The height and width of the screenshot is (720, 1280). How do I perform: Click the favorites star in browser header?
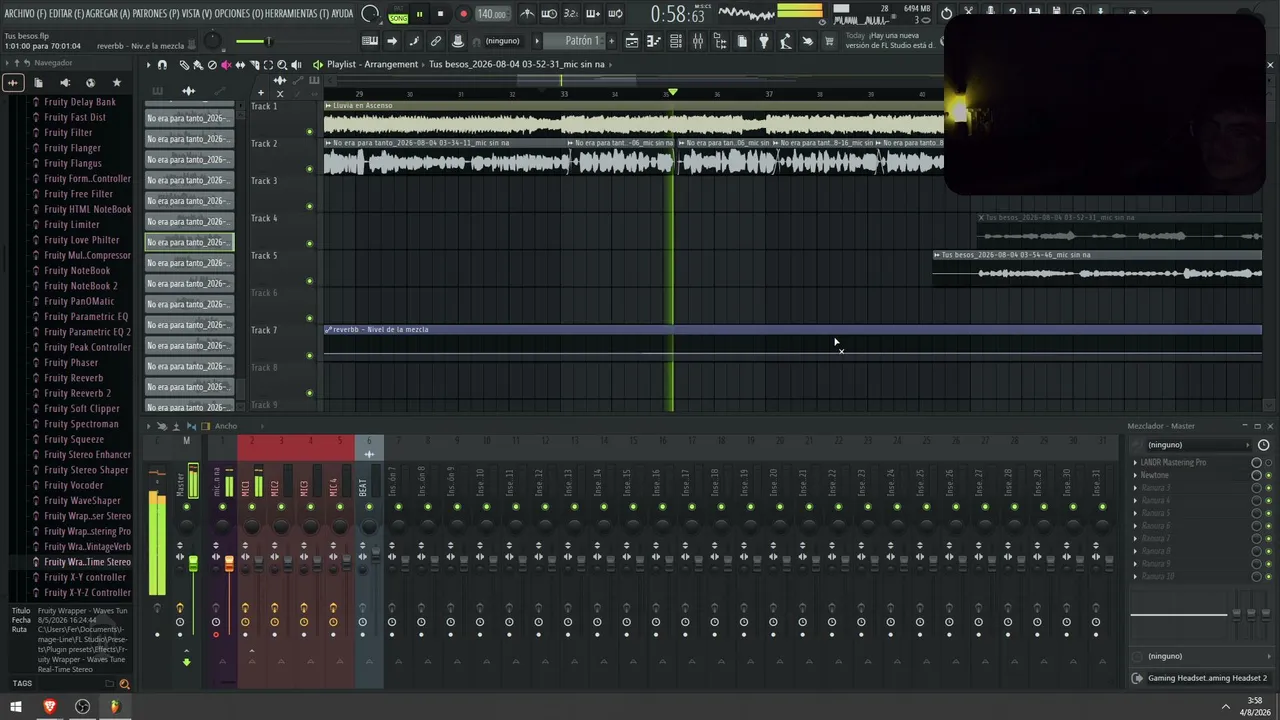click(x=116, y=82)
